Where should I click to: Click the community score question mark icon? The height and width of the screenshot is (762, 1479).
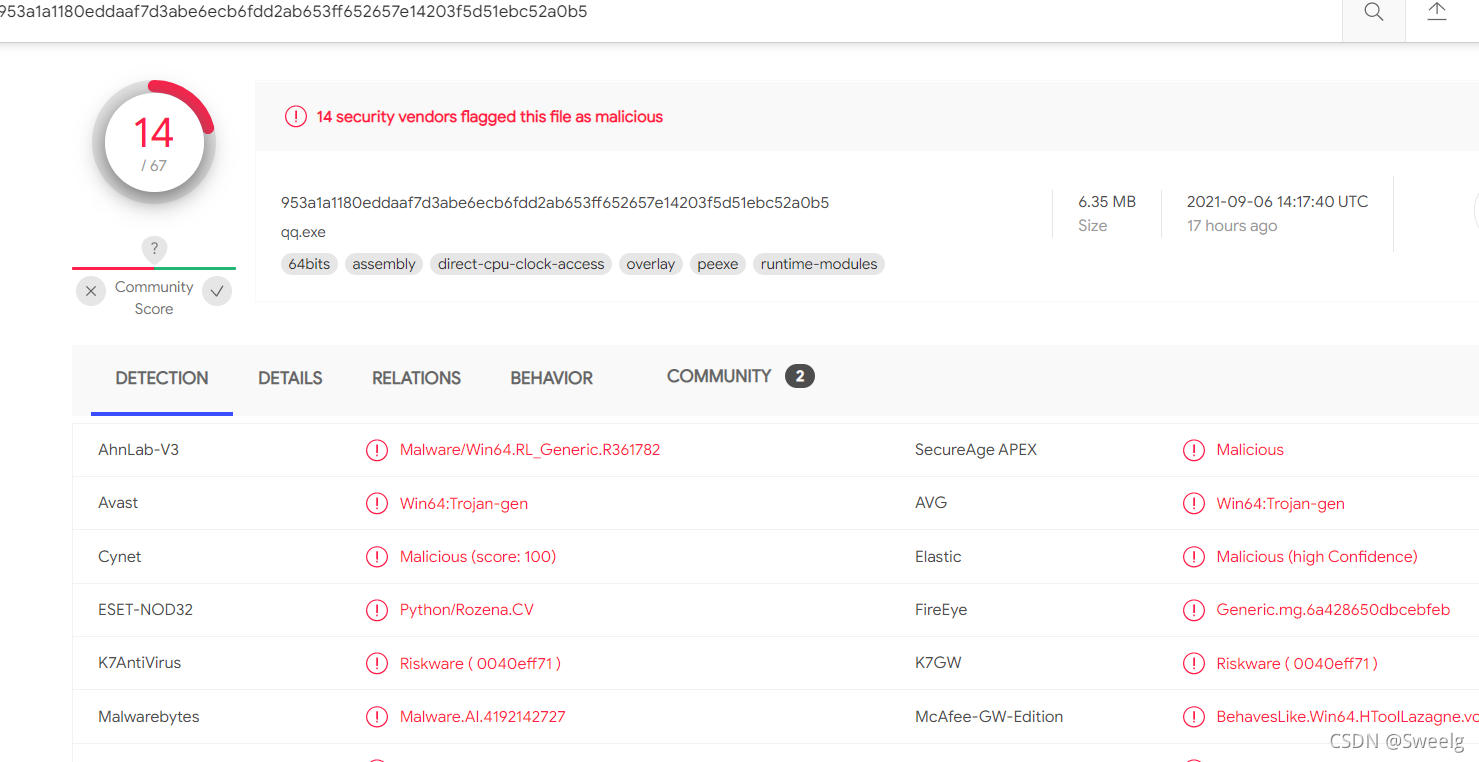[x=154, y=249]
